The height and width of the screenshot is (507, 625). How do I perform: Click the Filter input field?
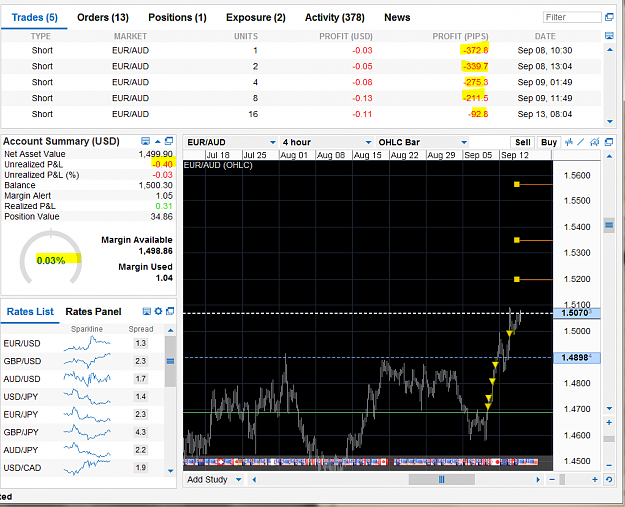coord(572,17)
